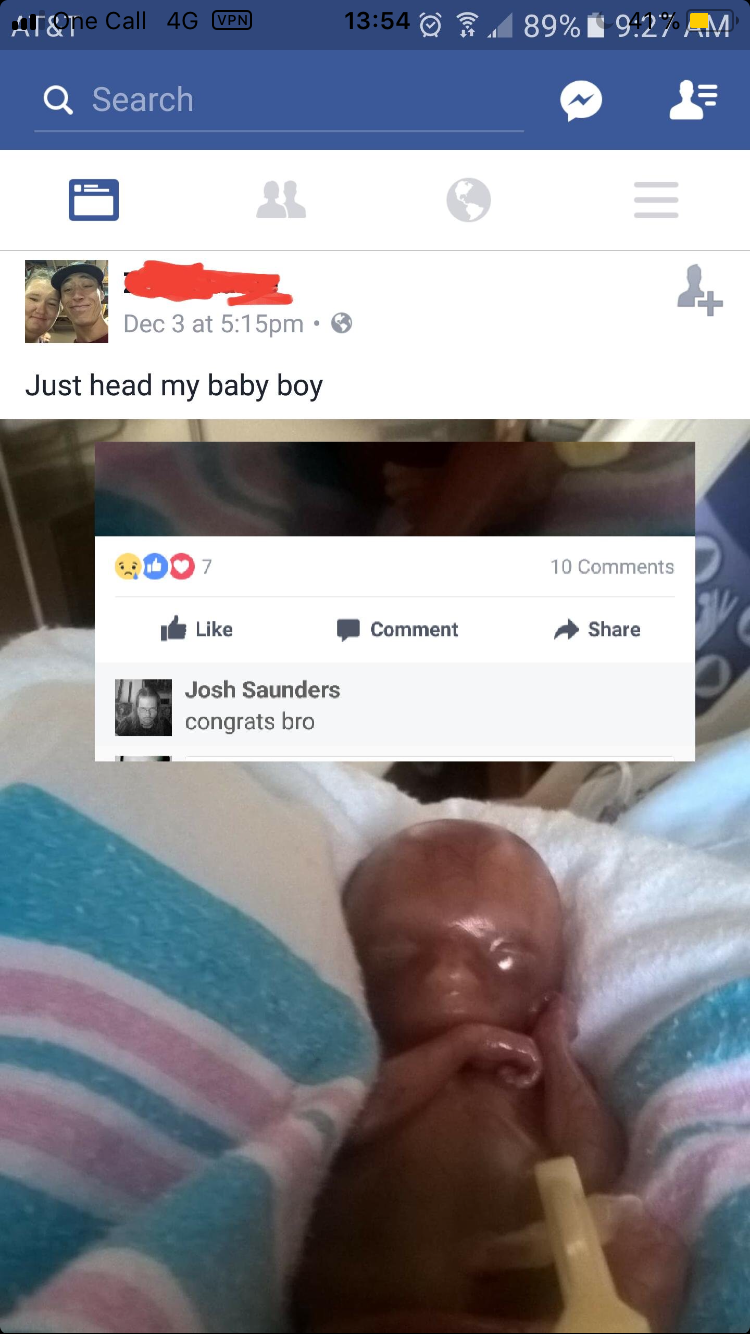Screen dimensions: 750x1334
Task: Open the hamburger menu tab
Action: point(656,200)
